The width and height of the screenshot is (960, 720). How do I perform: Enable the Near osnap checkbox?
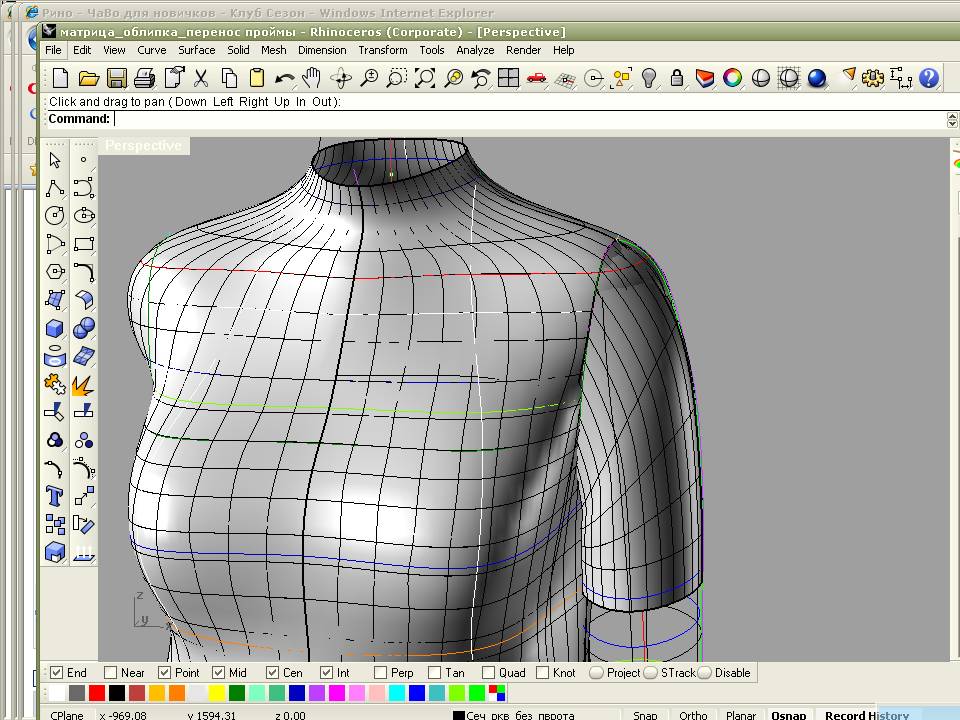[x=110, y=673]
